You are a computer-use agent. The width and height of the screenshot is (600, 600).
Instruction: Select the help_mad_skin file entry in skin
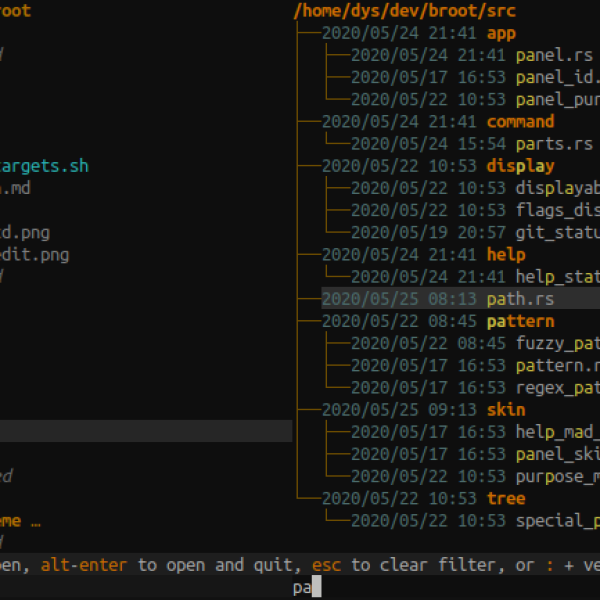[x=556, y=432]
